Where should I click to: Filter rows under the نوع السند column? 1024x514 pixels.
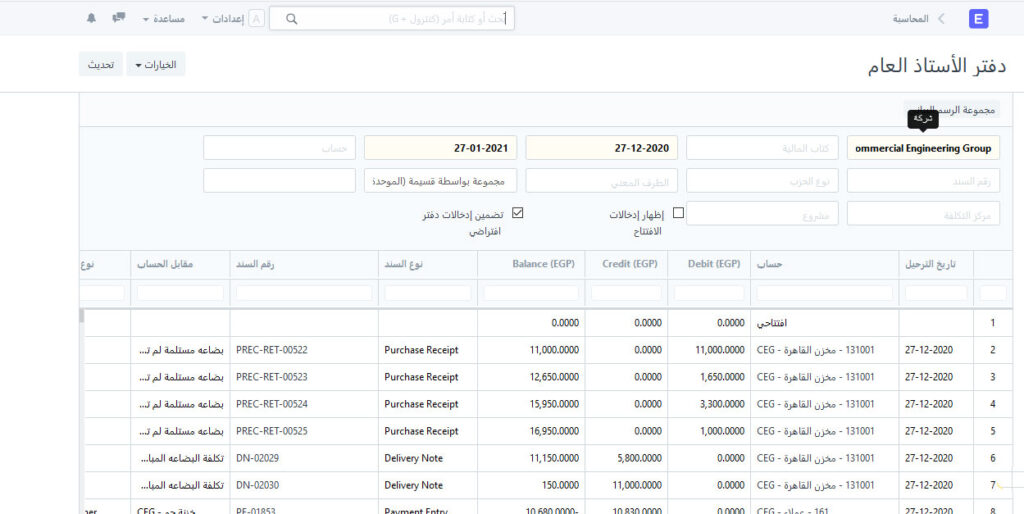click(428, 293)
